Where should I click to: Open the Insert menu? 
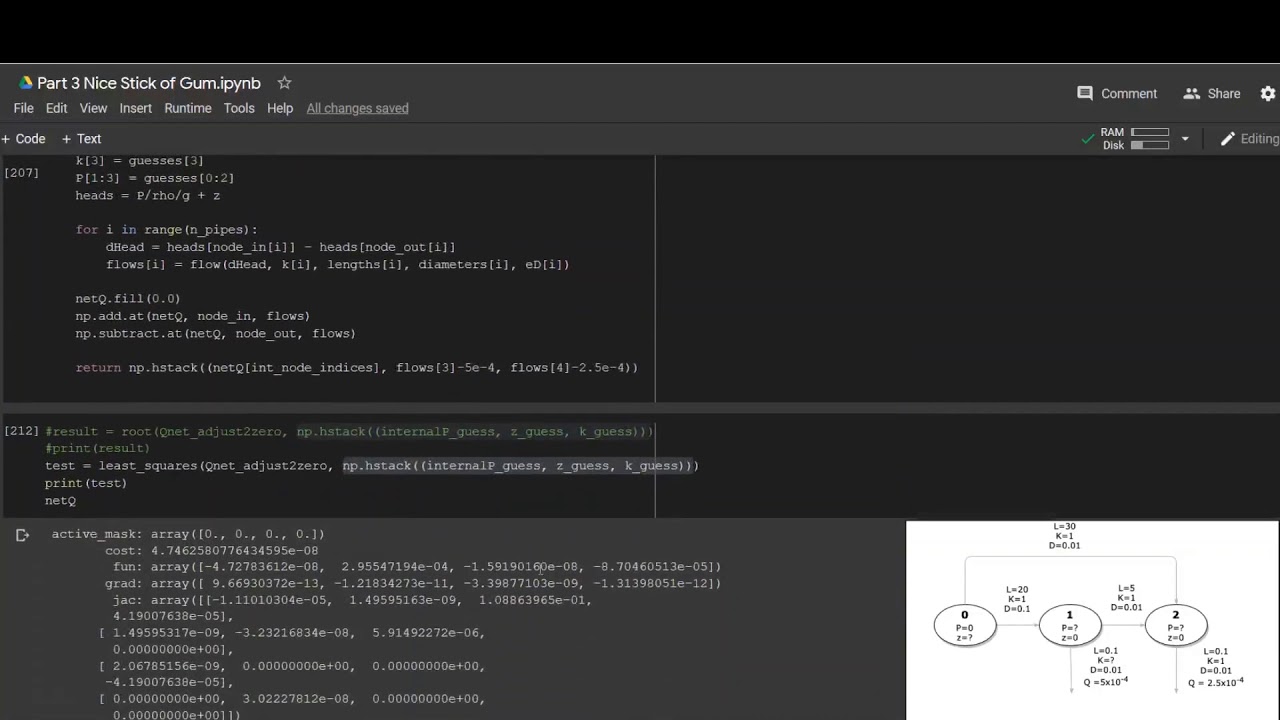pyautogui.click(x=136, y=108)
